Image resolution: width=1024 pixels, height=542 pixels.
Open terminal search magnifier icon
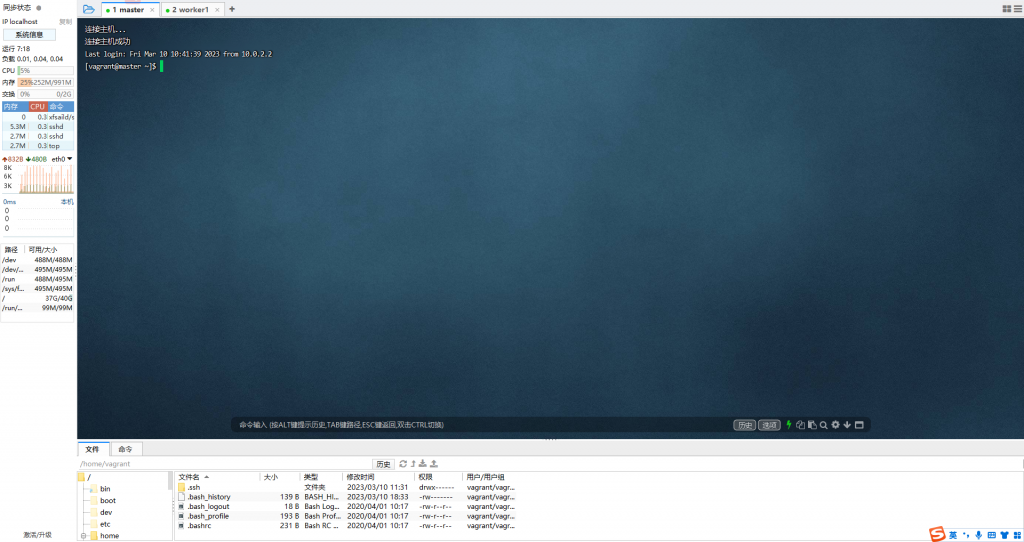(824, 424)
